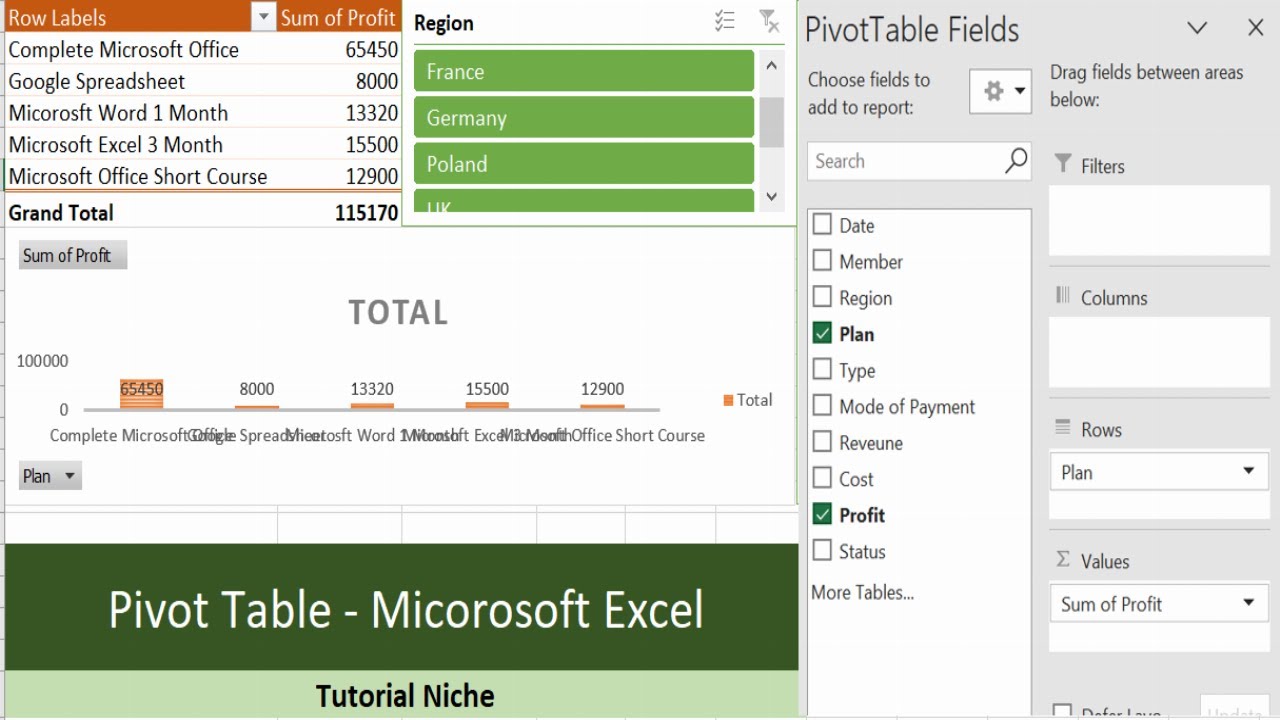
Task: Click the search magnifier icon
Action: point(1016,160)
